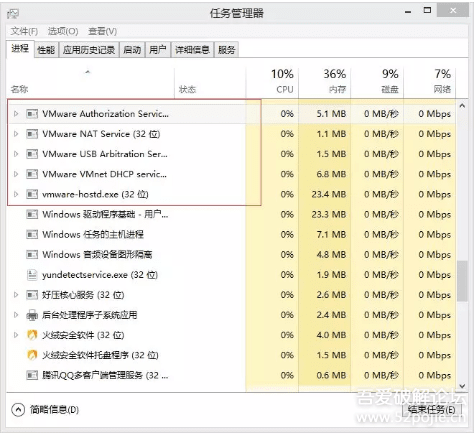Click the VMware VMnet DHCP service icon
This screenshot has width=476, height=434.
coord(32,174)
